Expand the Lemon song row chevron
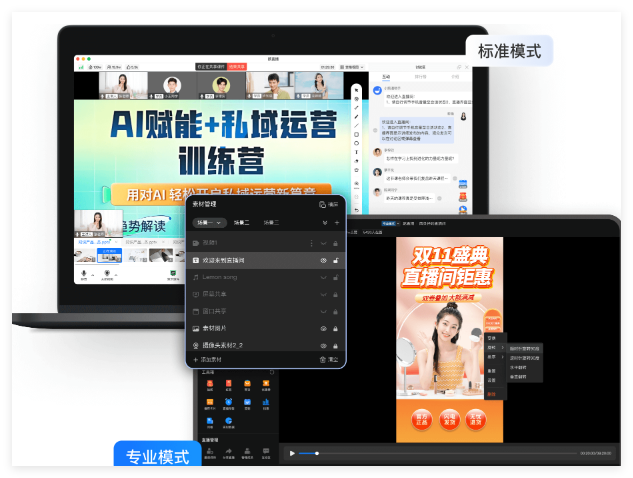 [323, 277]
